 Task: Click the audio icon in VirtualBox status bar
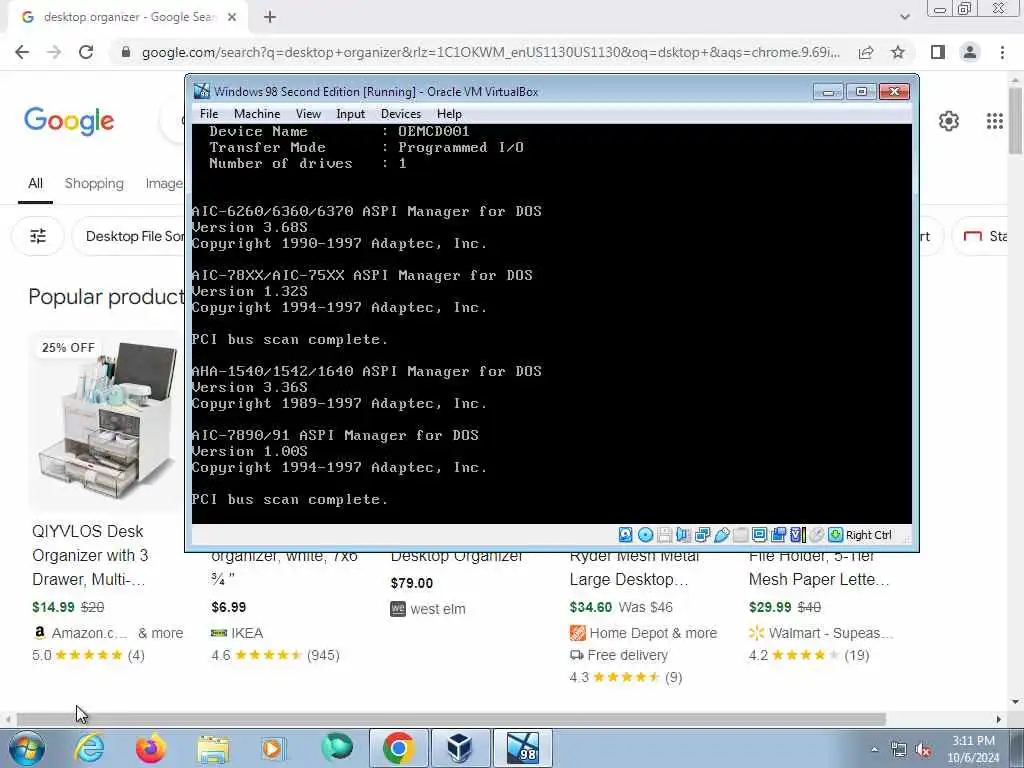(683, 535)
